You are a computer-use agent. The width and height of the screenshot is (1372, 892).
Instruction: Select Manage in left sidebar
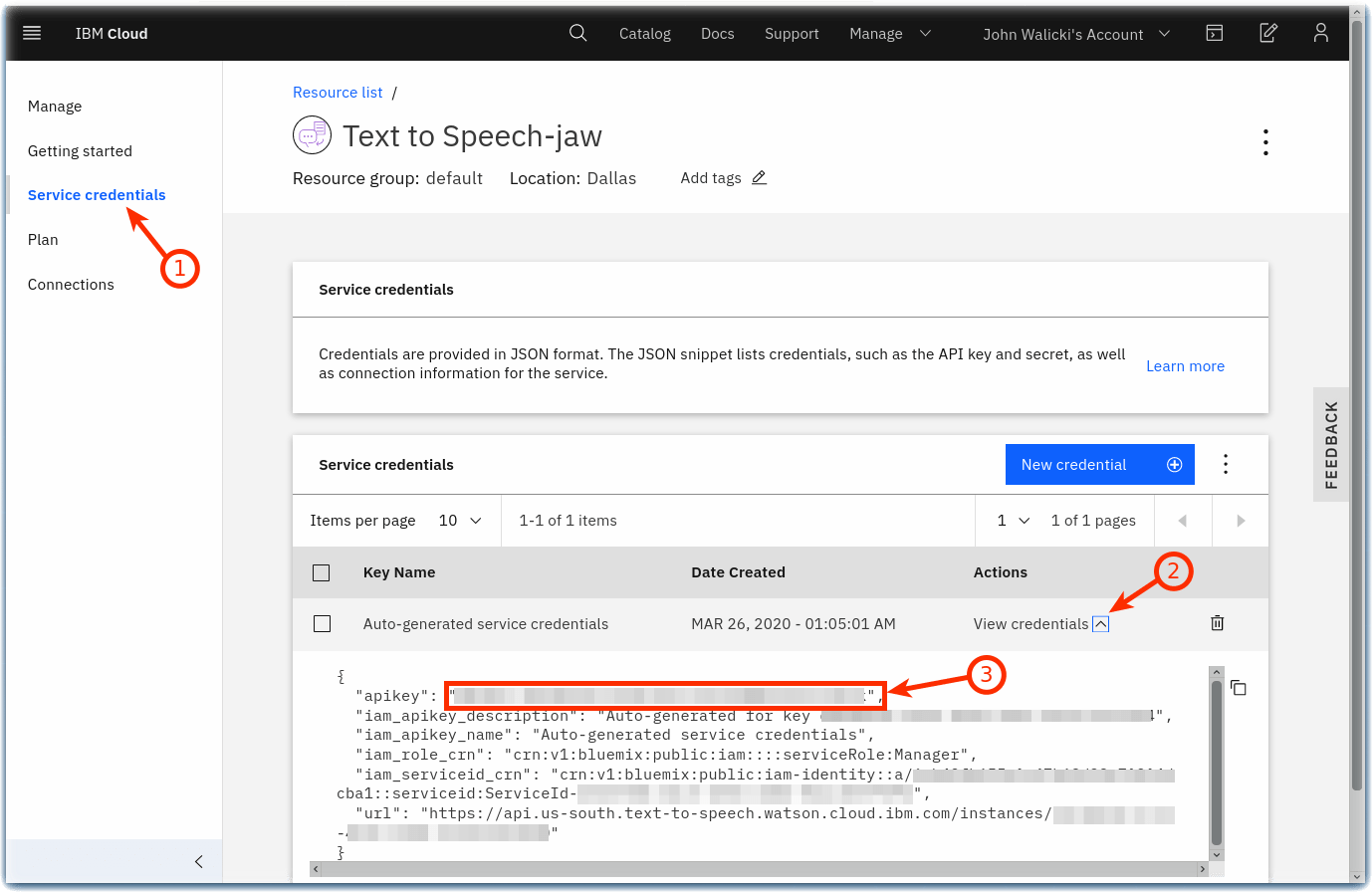(x=55, y=107)
